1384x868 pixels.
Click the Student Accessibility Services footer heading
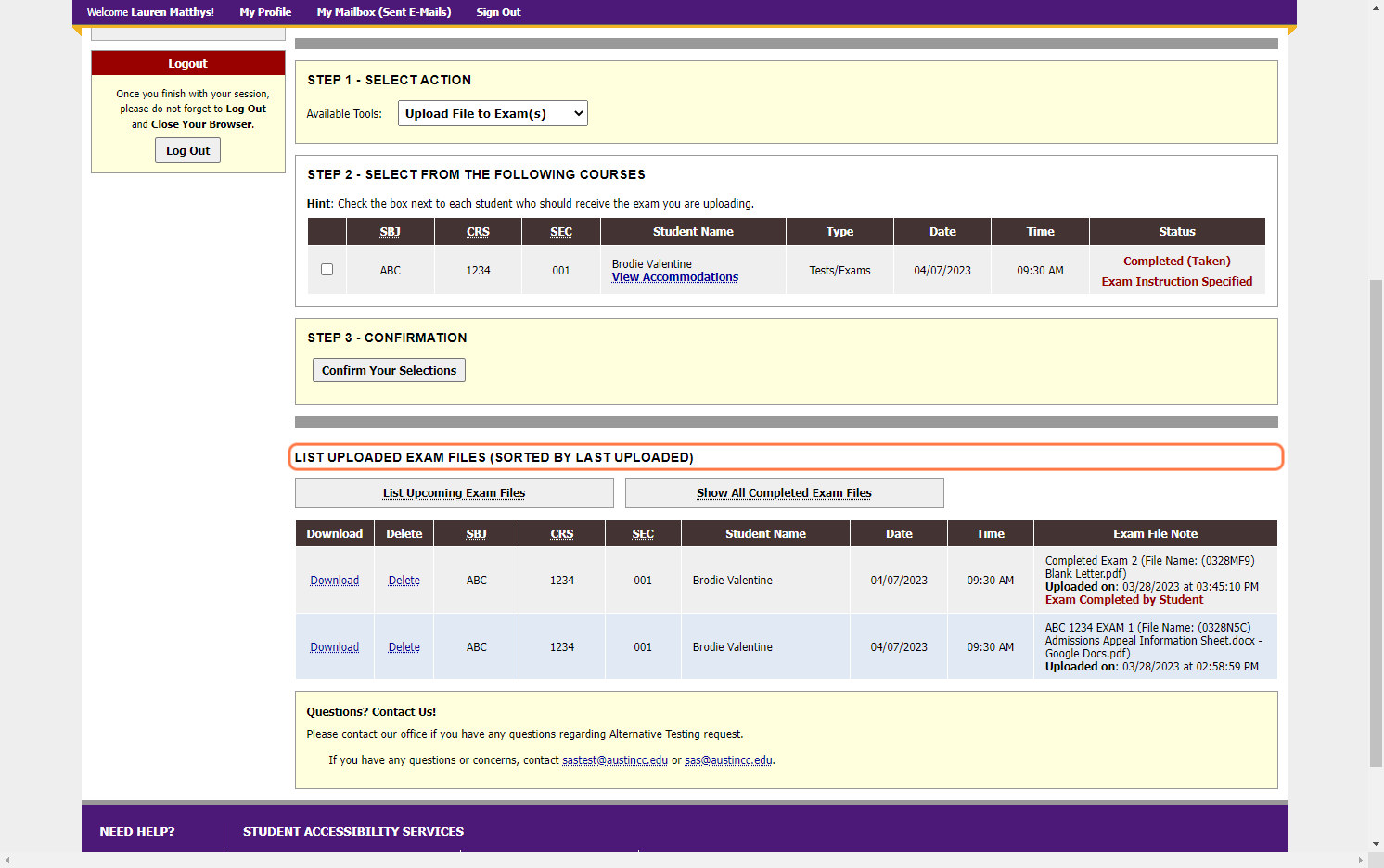coord(353,832)
